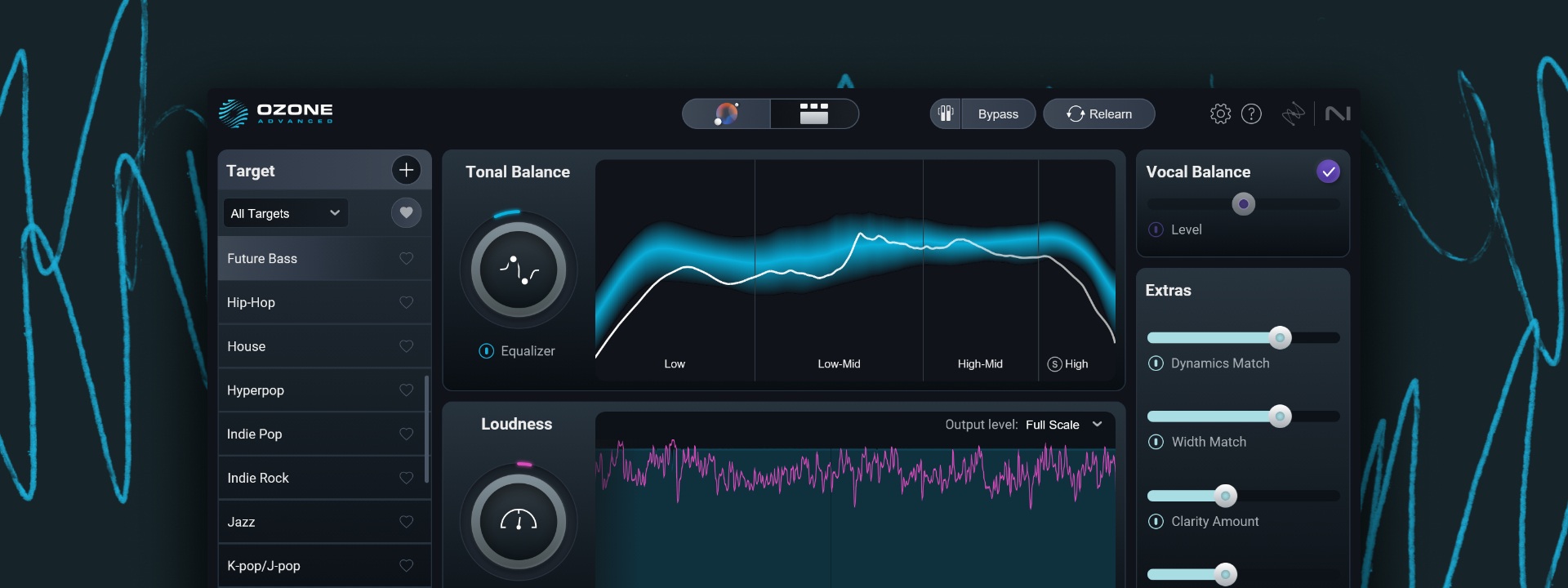Viewport: 1568px width, 588px height.
Task: Click the Extras panel heading
Action: click(x=1168, y=291)
